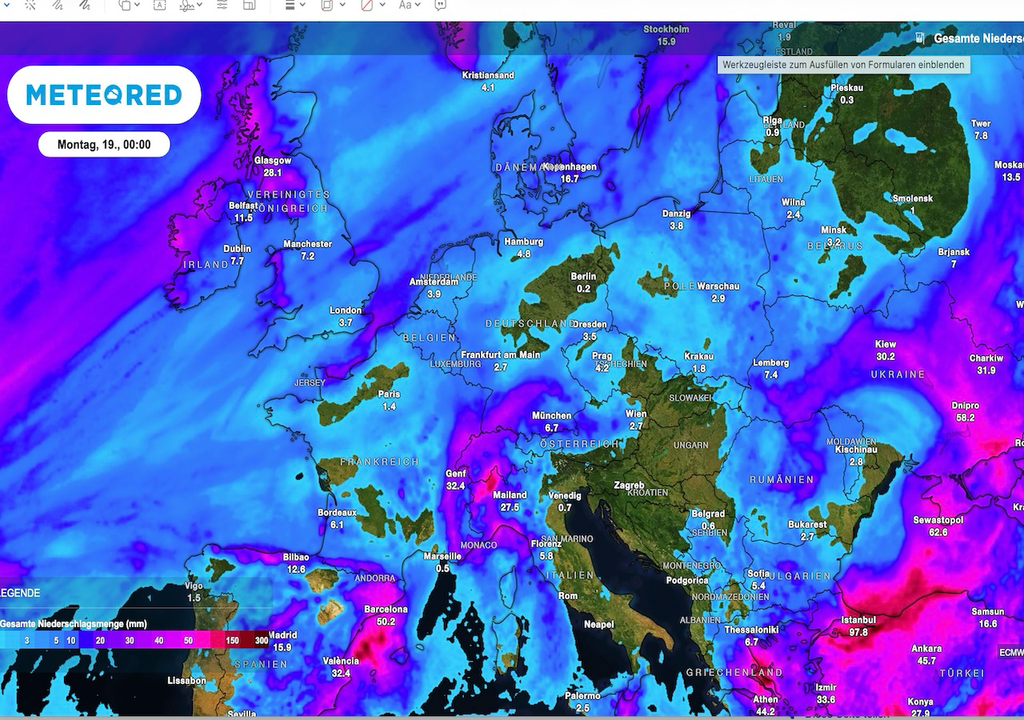Click the Stockholm 15.9 map label

tap(666, 35)
